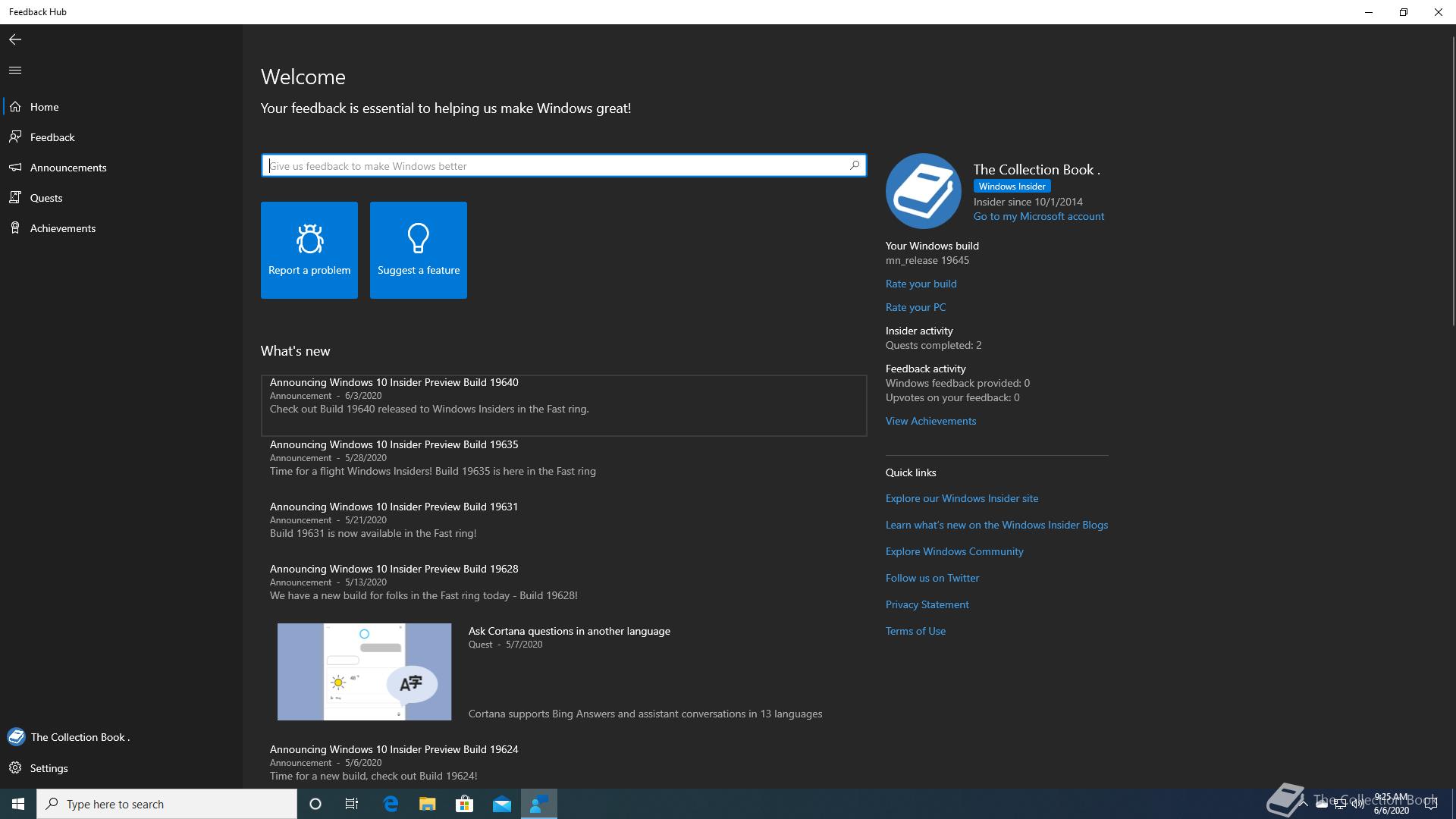Viewport: 1456px width, 819px height.
Task: Click the vertical scrollbar of the page
Action: pos(1453,182)
